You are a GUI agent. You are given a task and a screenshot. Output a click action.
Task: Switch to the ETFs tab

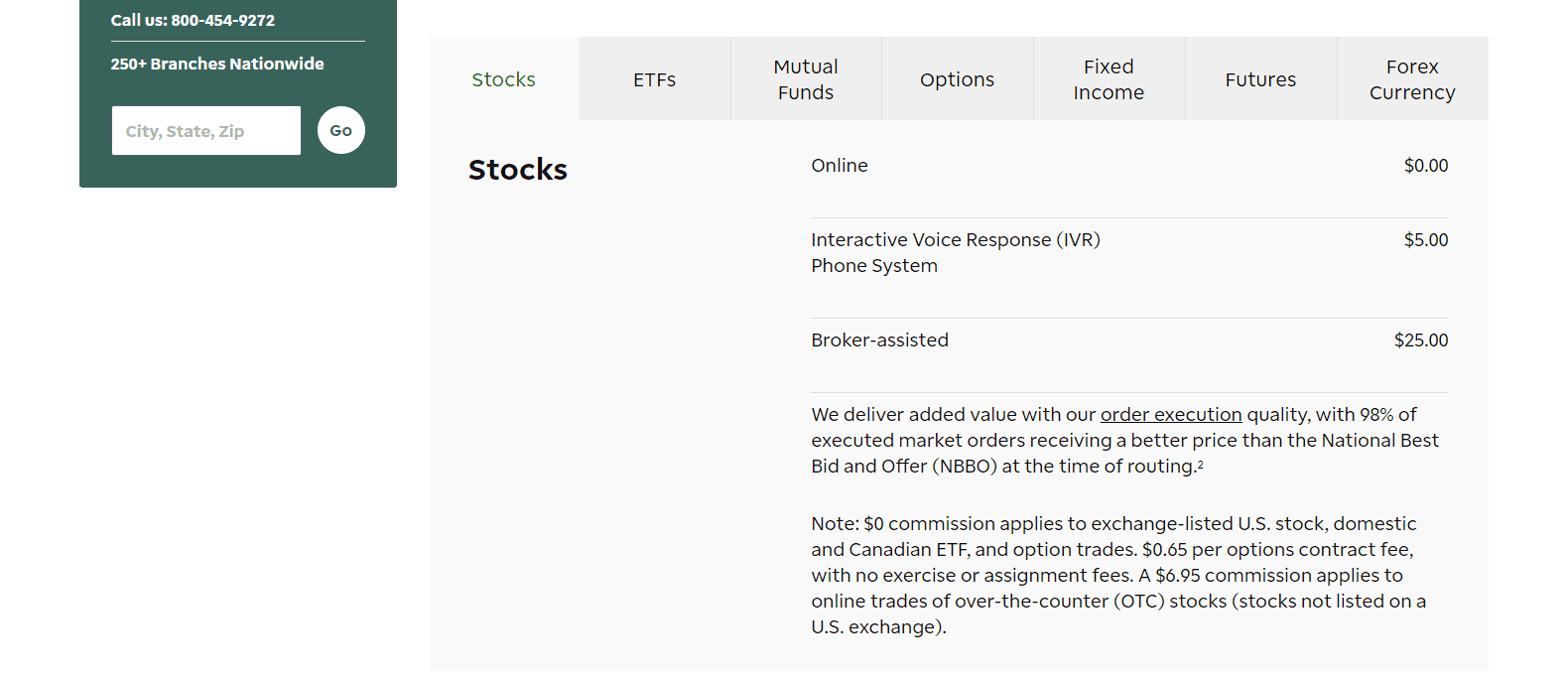654,78
